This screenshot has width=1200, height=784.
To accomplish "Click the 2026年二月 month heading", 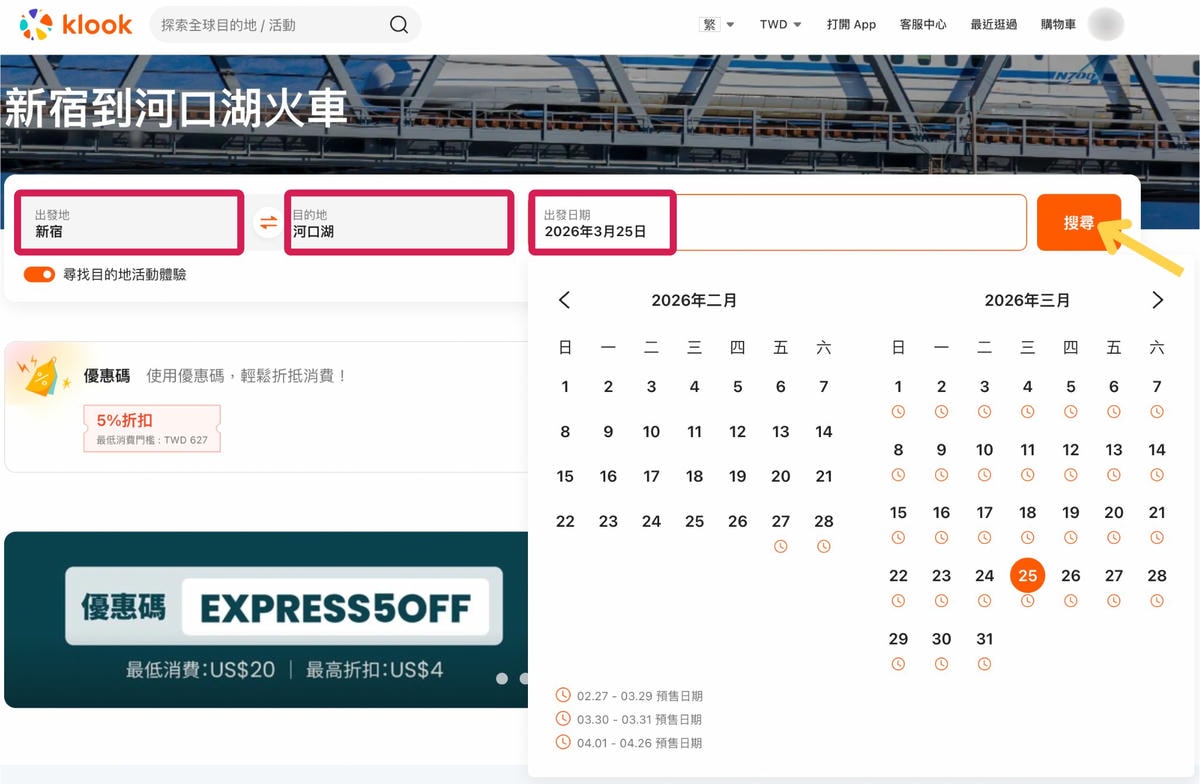I will (x=694, y=300).
